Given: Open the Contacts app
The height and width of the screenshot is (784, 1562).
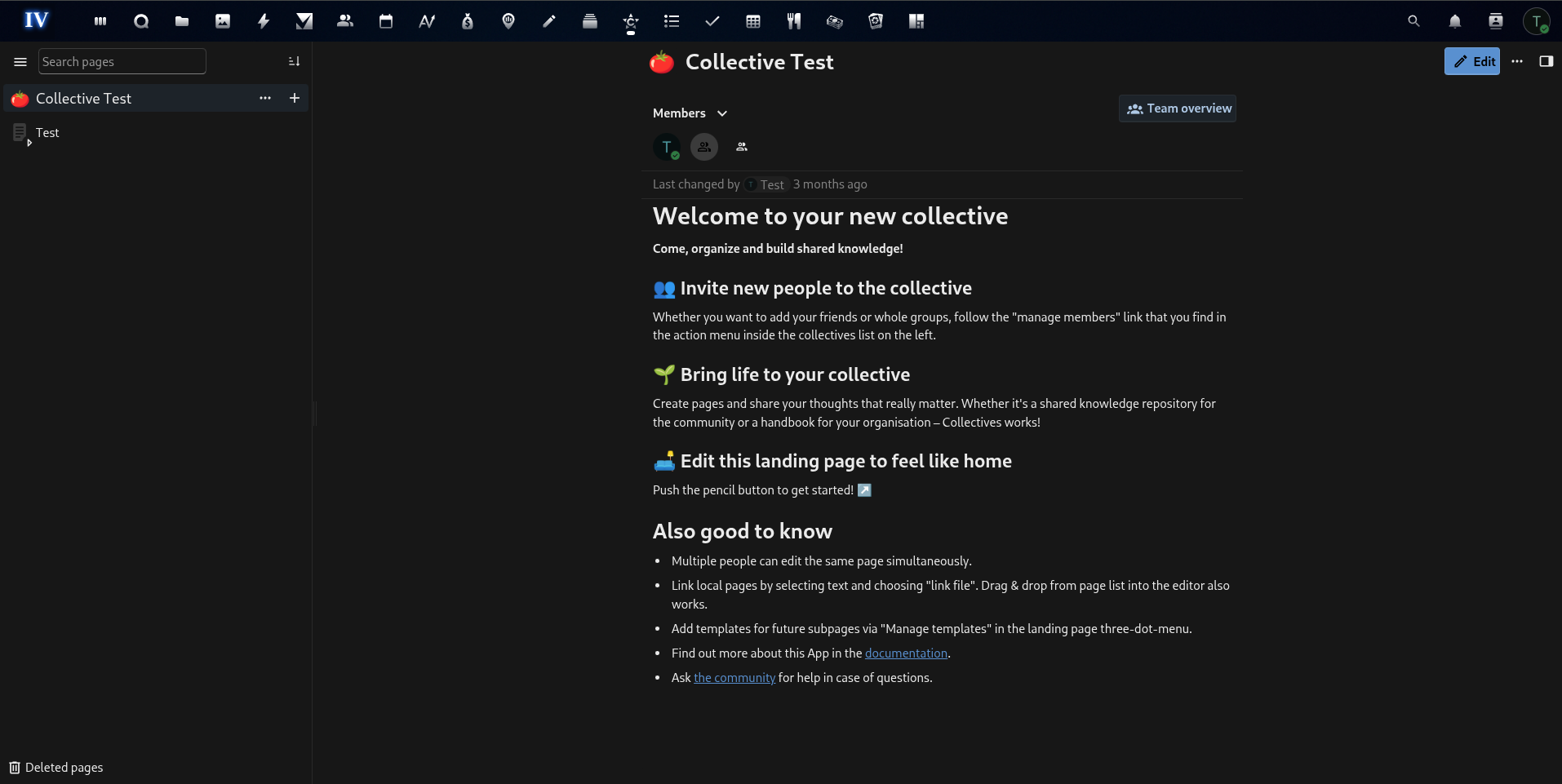Looking at the screenshot, I should click(x=345, y=20).
